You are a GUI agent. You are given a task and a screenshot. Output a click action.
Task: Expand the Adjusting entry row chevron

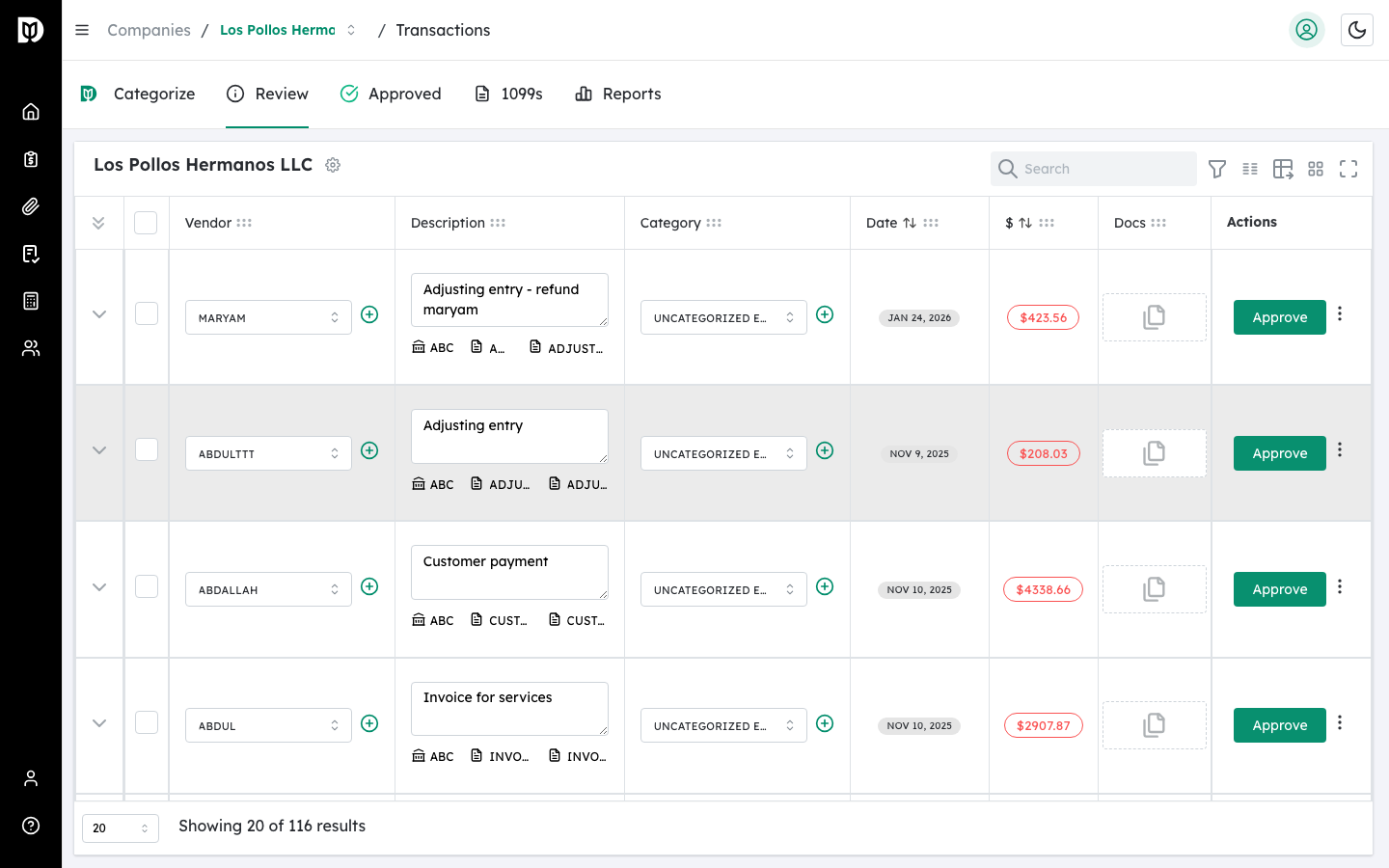click(99, 449)
